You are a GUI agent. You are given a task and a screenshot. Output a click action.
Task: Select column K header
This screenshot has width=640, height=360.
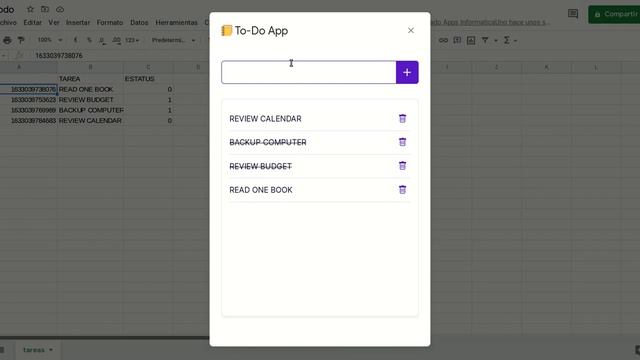pyautogui.click(x=546, y=67)
